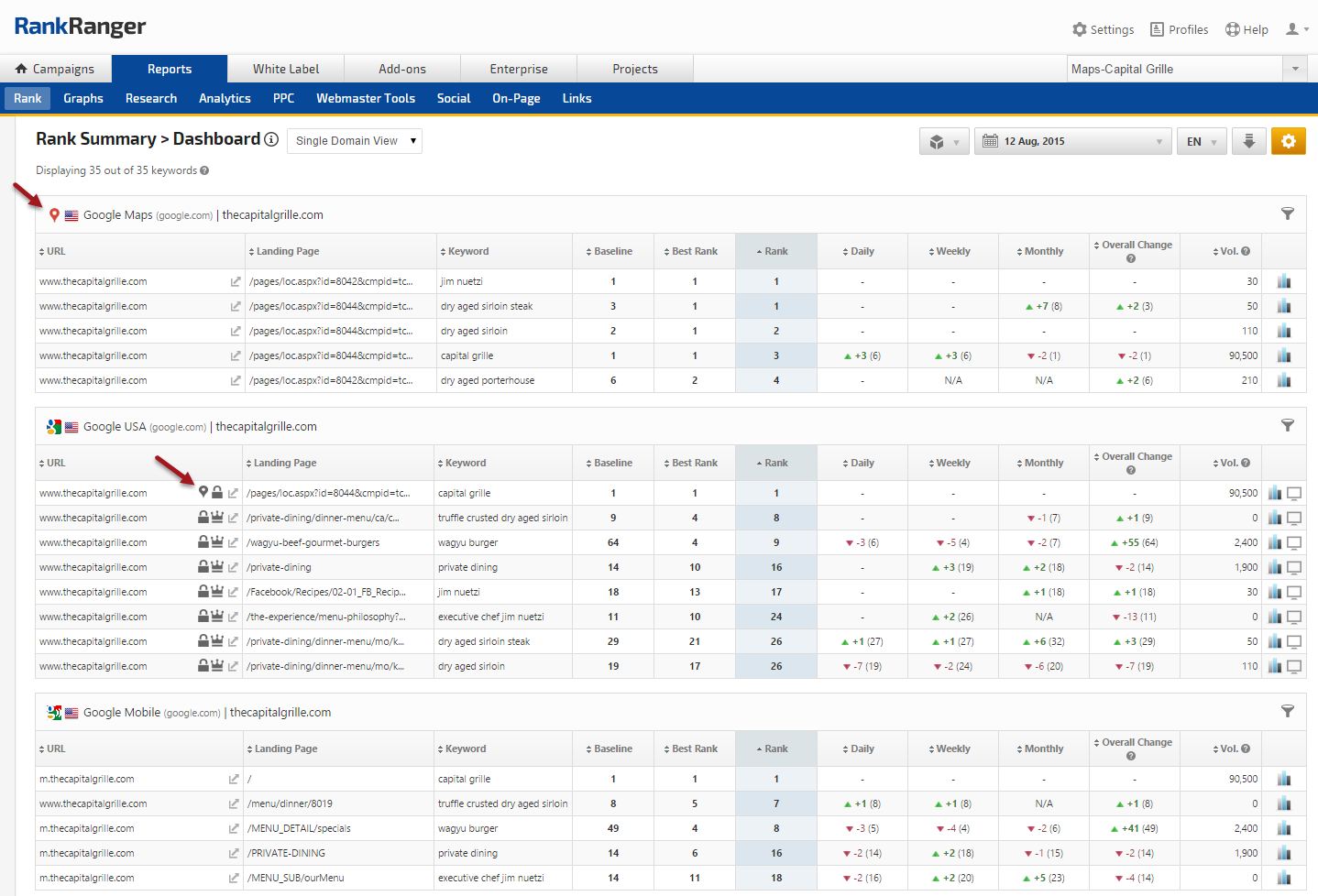Open bar chart icon for jim nuetzi Maps row
This screenshot has width=1318, height=896.
pyautogui.click(x=1283, y=281)
